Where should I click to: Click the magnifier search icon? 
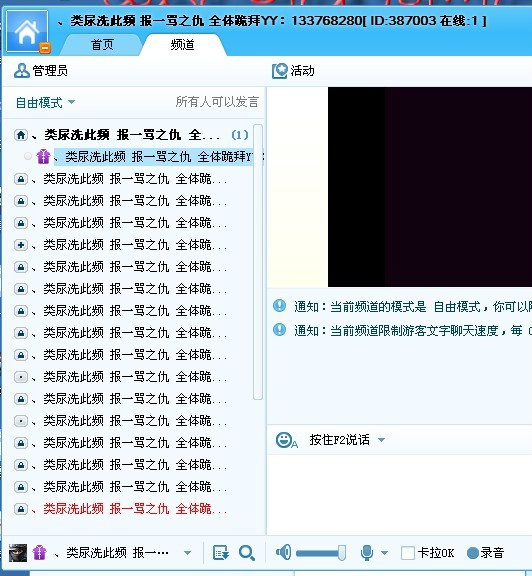tap(247, 553)
